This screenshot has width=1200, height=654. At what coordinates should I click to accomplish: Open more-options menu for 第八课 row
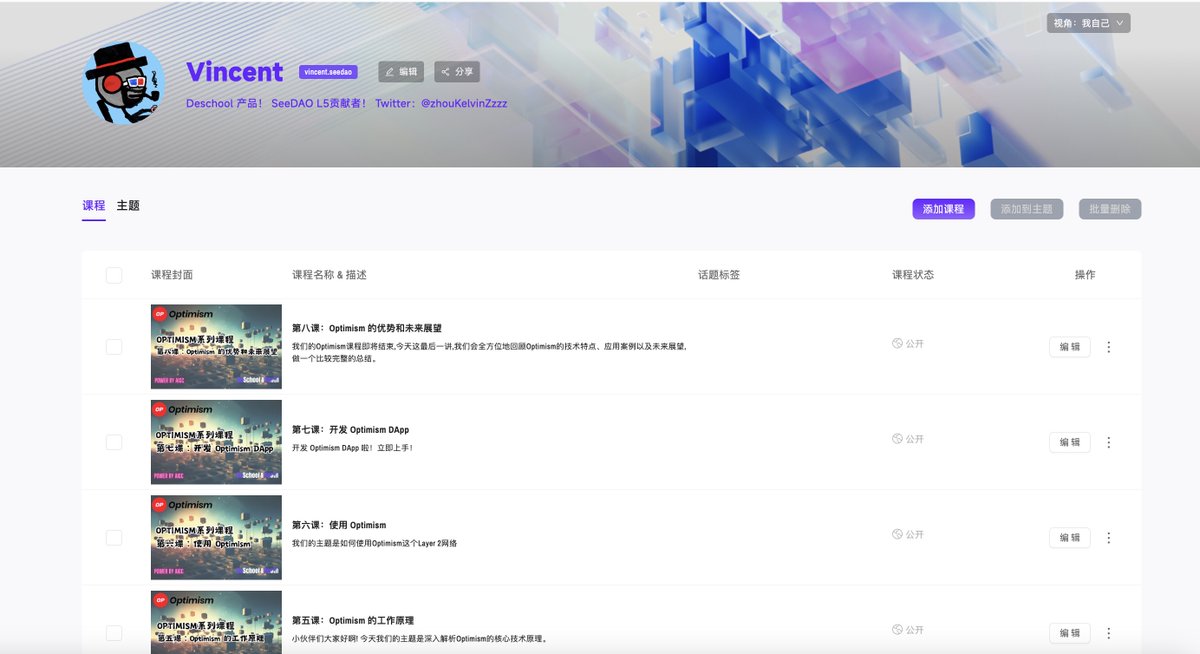point(1108,347)
